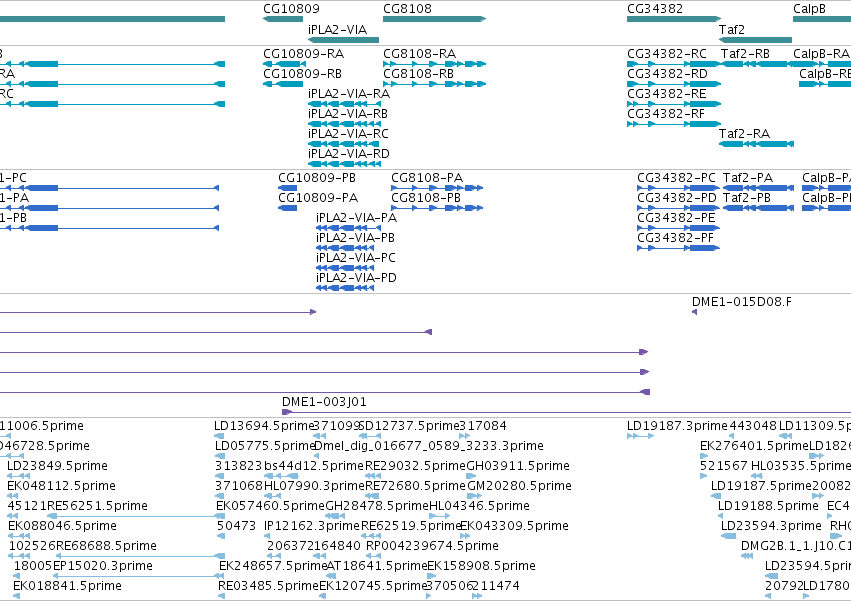Screen dimensions: 851x601
Task: Select protein CG34382-PC
Action: point(677,178)
